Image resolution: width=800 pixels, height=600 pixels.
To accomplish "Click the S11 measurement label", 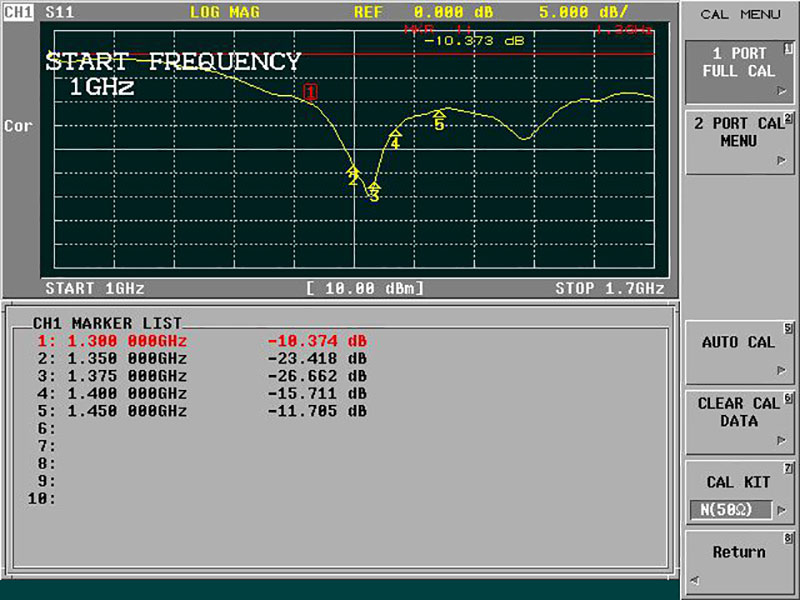I will 60,12.
